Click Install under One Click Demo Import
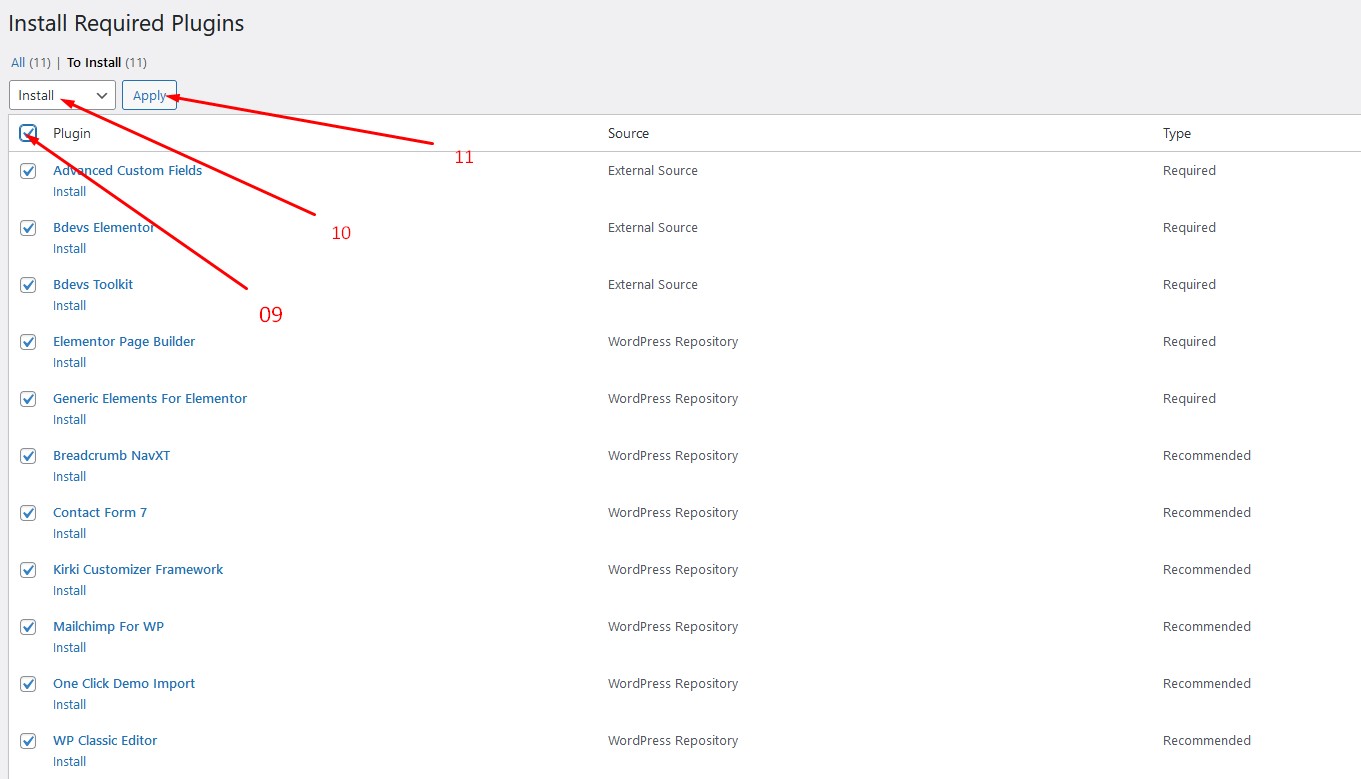This screenshot has width=1361, height=779. tap(70, 704)
